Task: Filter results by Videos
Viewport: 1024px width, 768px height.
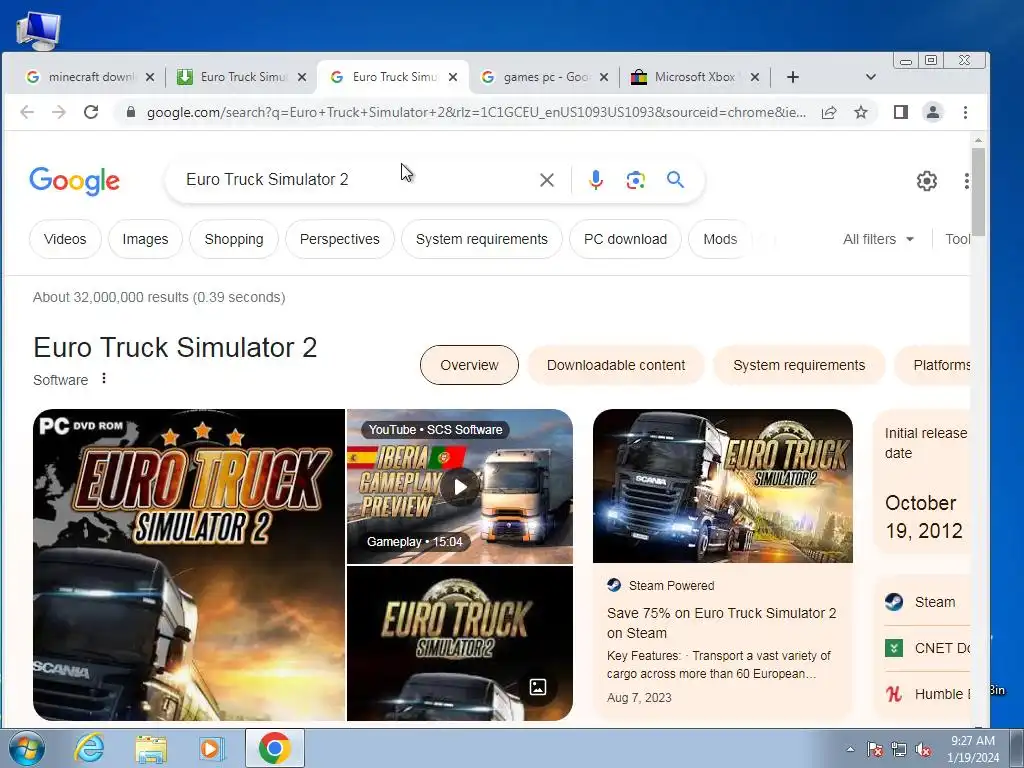Action: click(65, 239)
